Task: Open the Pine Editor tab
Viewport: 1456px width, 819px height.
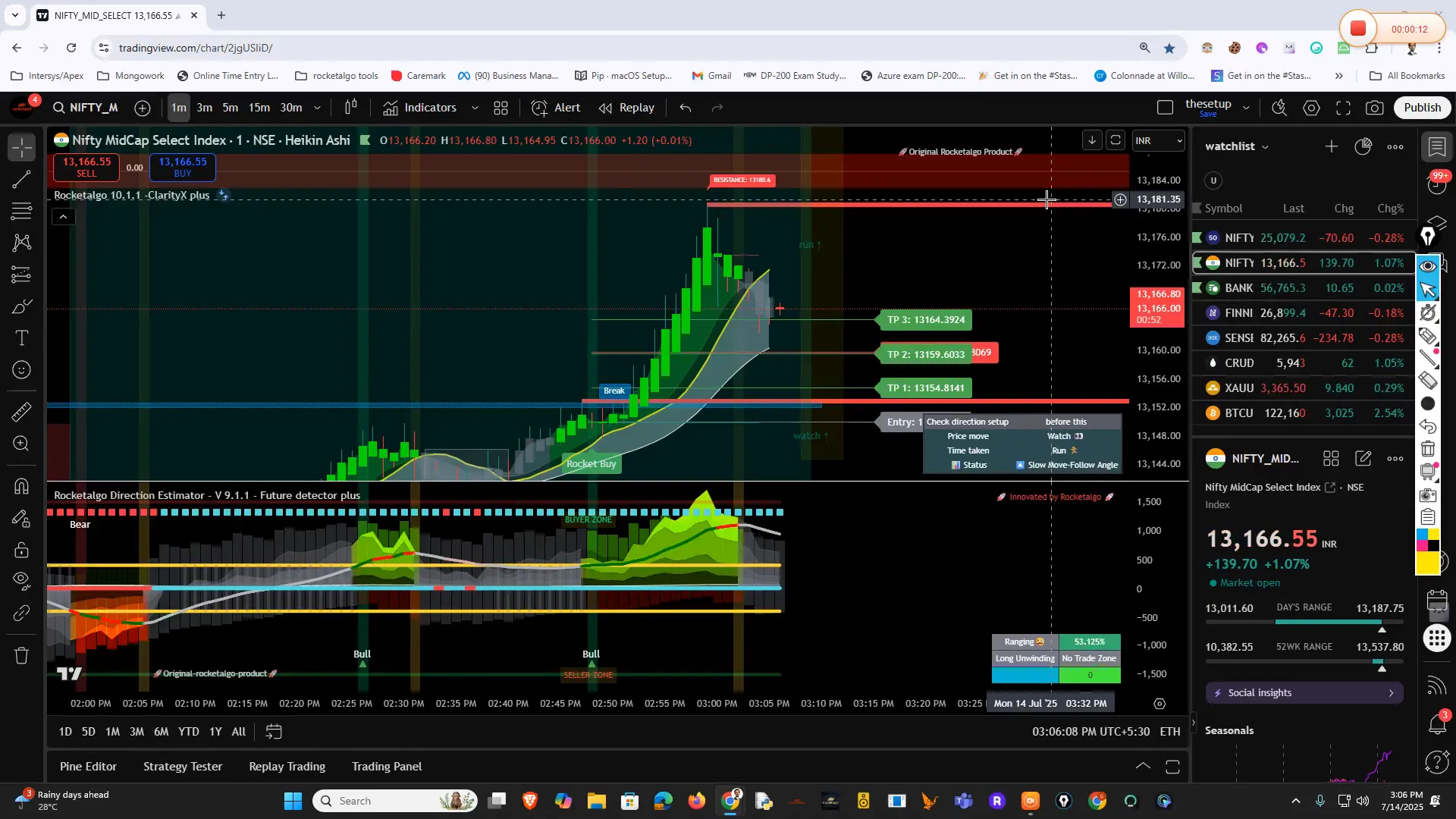Action: 88,767
